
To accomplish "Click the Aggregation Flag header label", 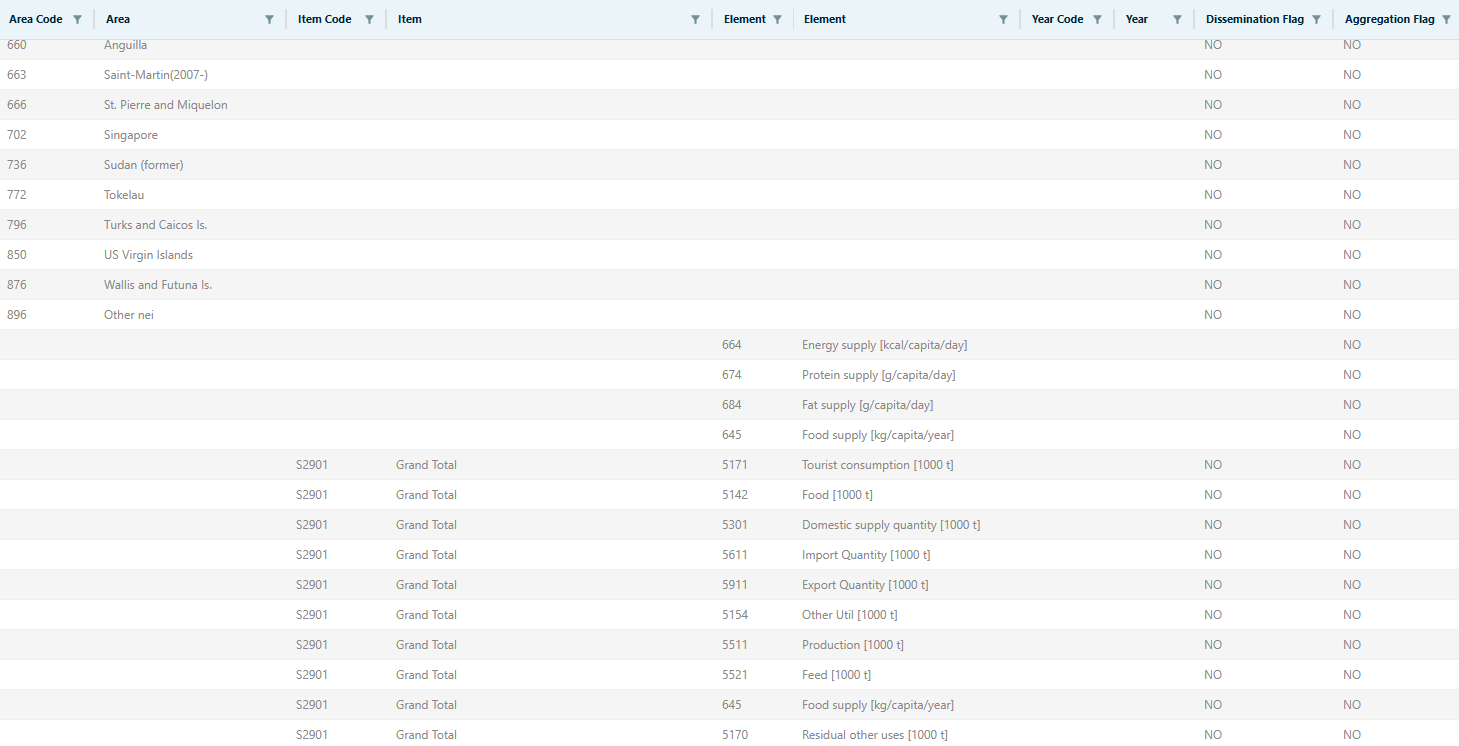I will [x=1389, y=19].
